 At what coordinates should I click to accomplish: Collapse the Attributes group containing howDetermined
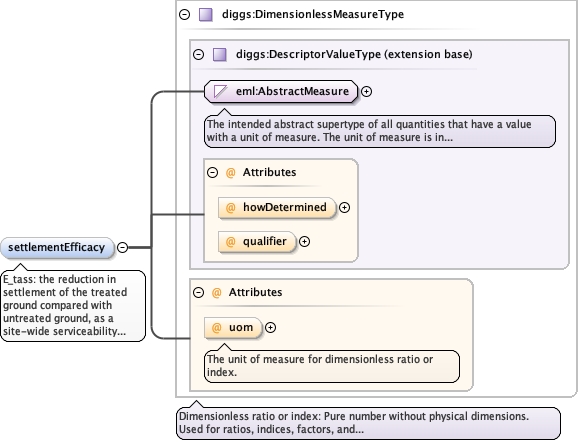pos(213,172)
